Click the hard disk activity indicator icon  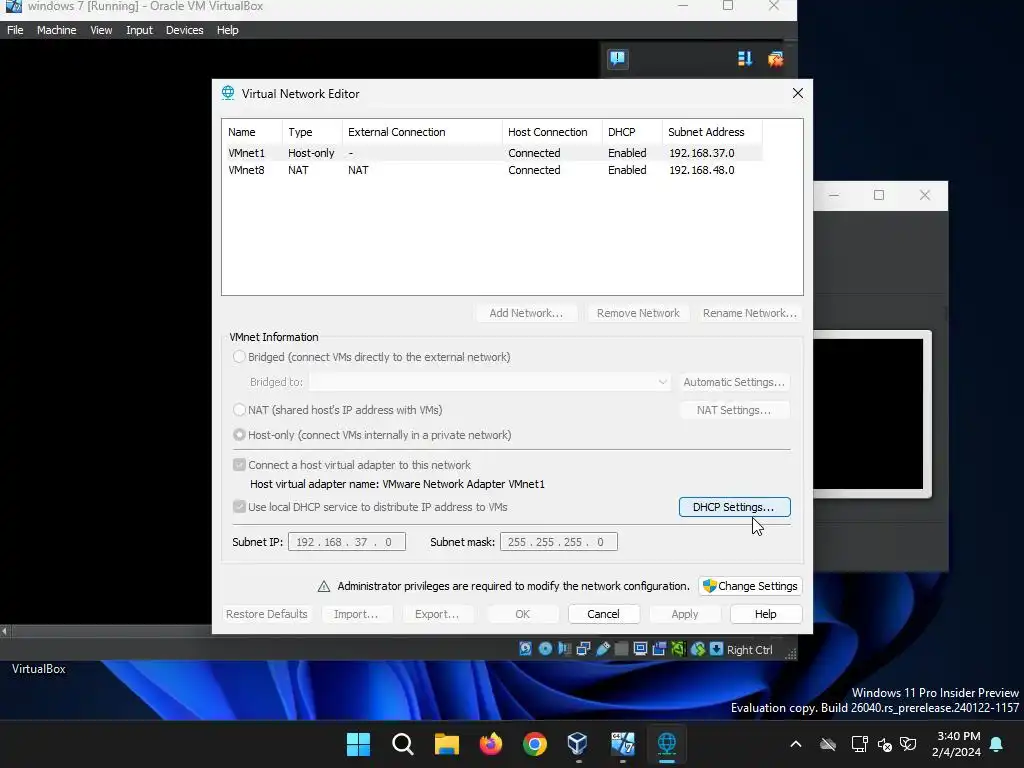[x=526, y=649]
